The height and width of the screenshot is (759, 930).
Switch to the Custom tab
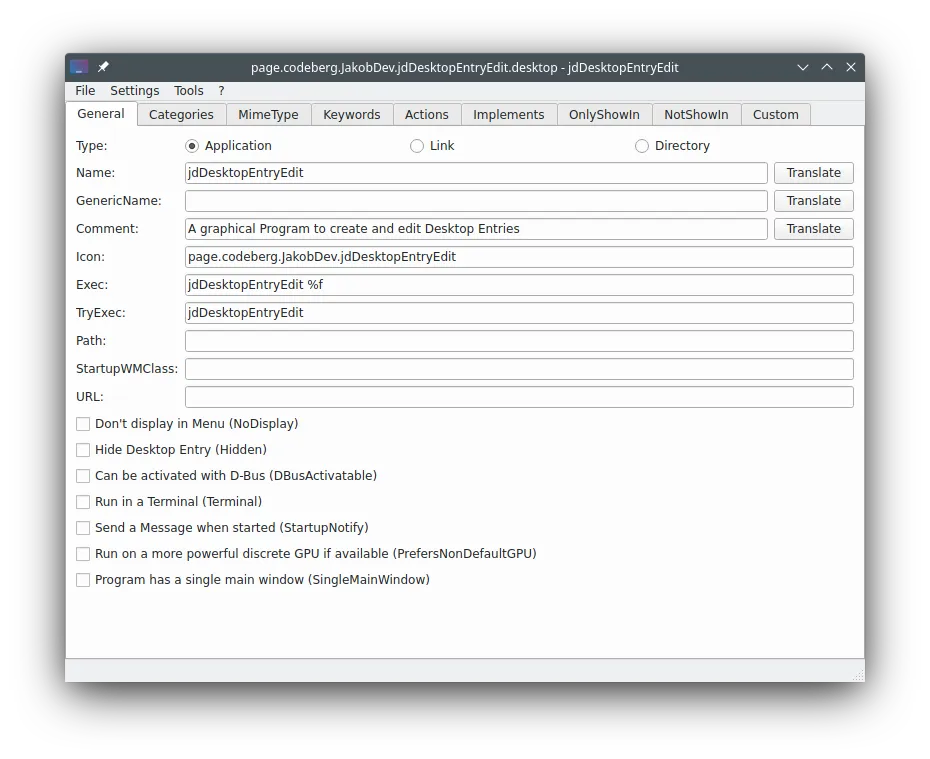tap(776, 114)
